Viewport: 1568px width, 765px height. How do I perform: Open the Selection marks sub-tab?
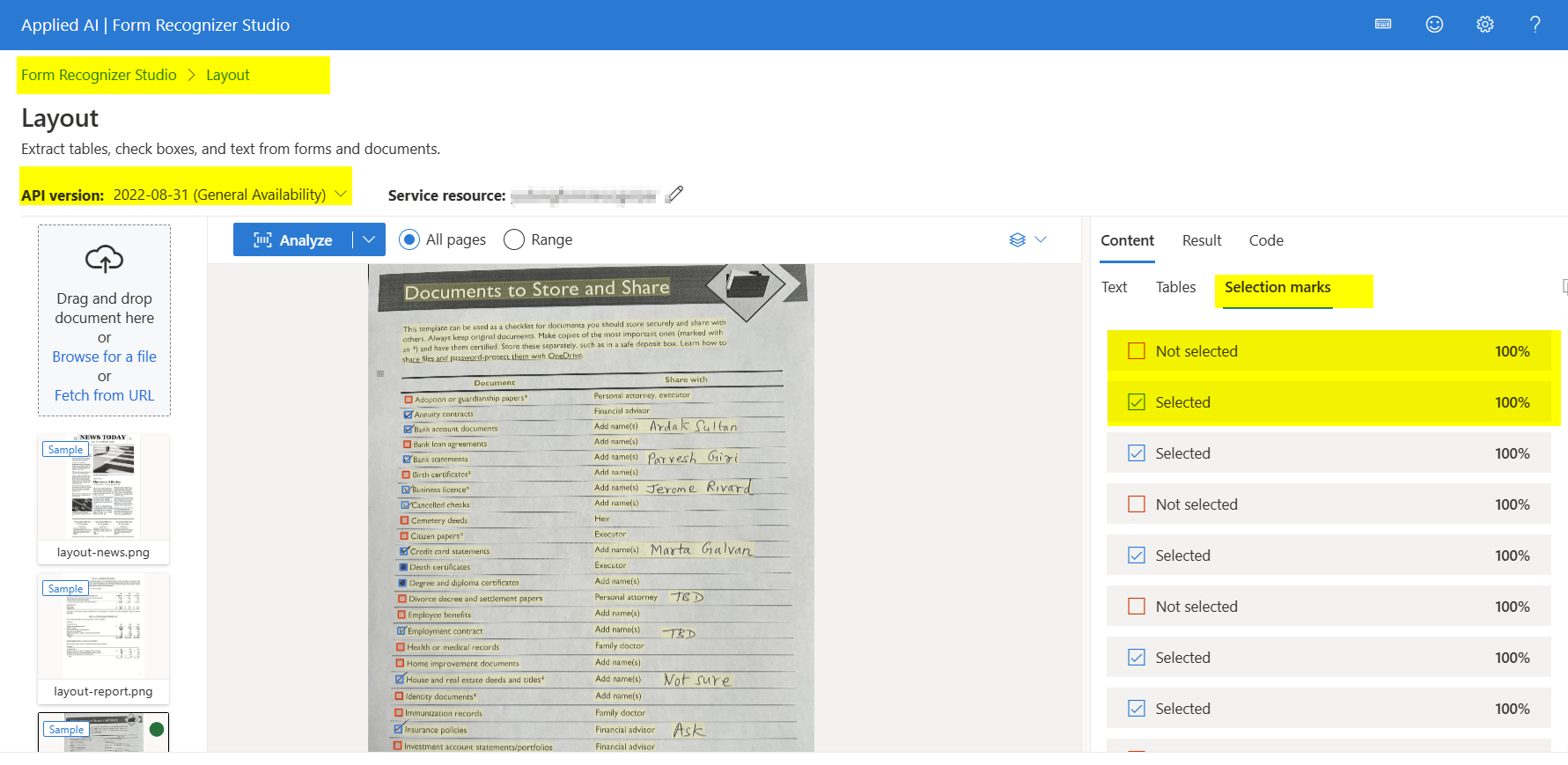pyautogui.click(x=1277, y=287)
